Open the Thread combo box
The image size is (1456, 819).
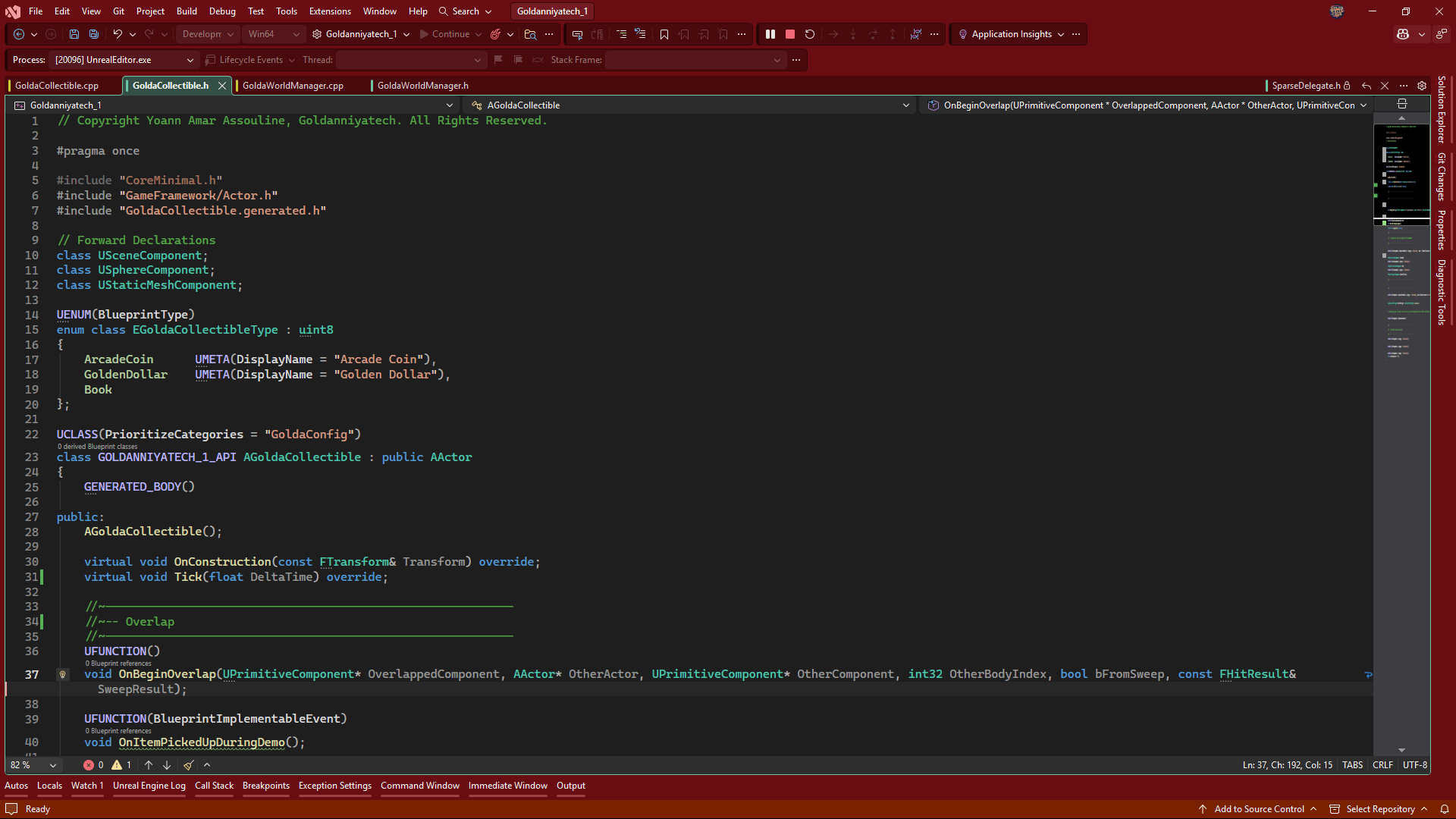[x=410, y=60]
